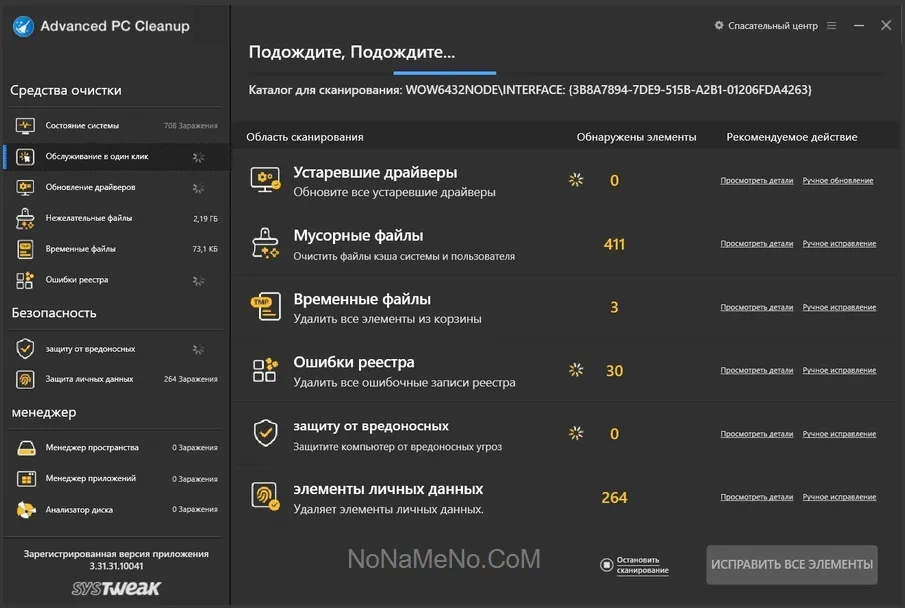Click the TMP icon beside the Временные файлы scan row
Screen dimensions: 905x608
coord(266,307)
